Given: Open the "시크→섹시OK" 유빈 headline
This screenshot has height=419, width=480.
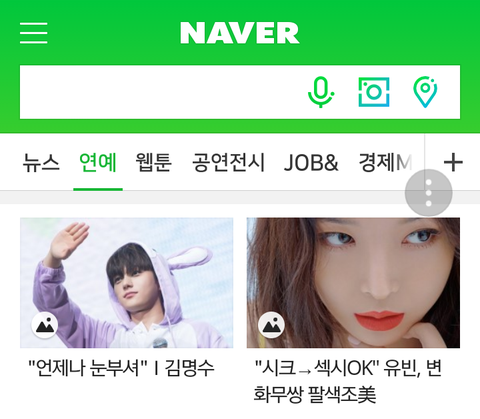Looking at the screenshot, I should 348,381.
